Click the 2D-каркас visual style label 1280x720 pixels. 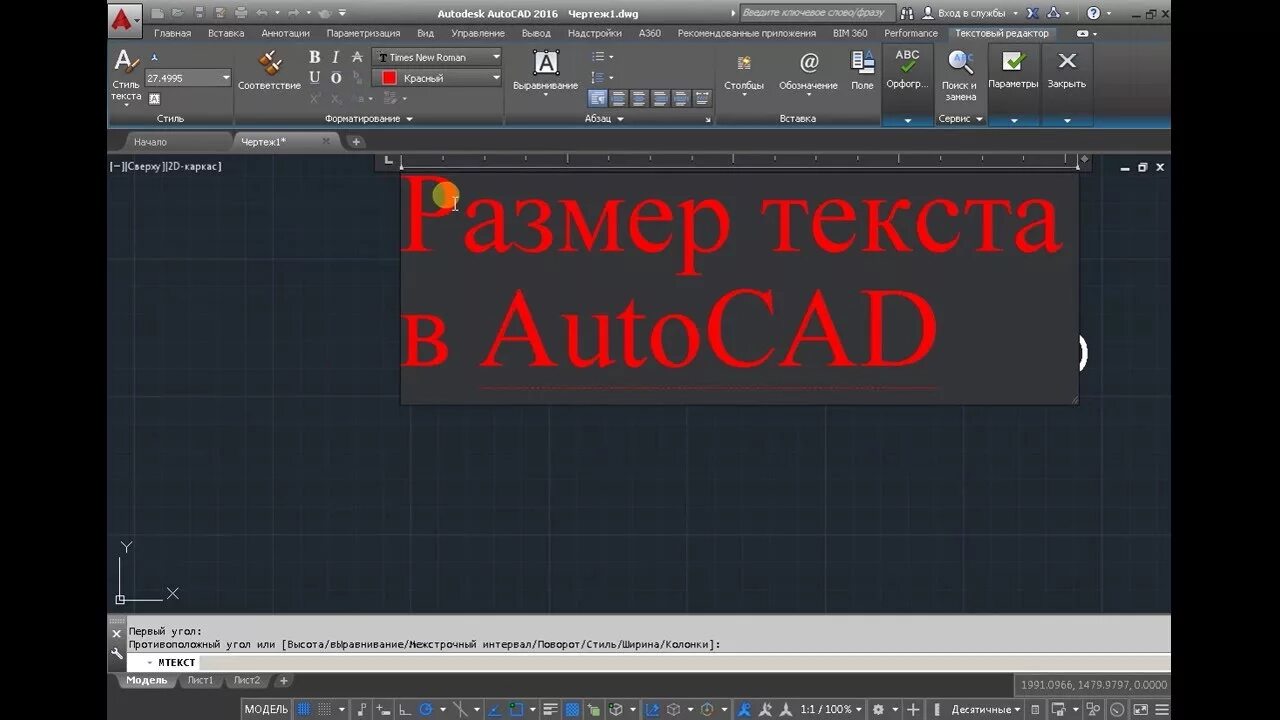coord(192,166)
